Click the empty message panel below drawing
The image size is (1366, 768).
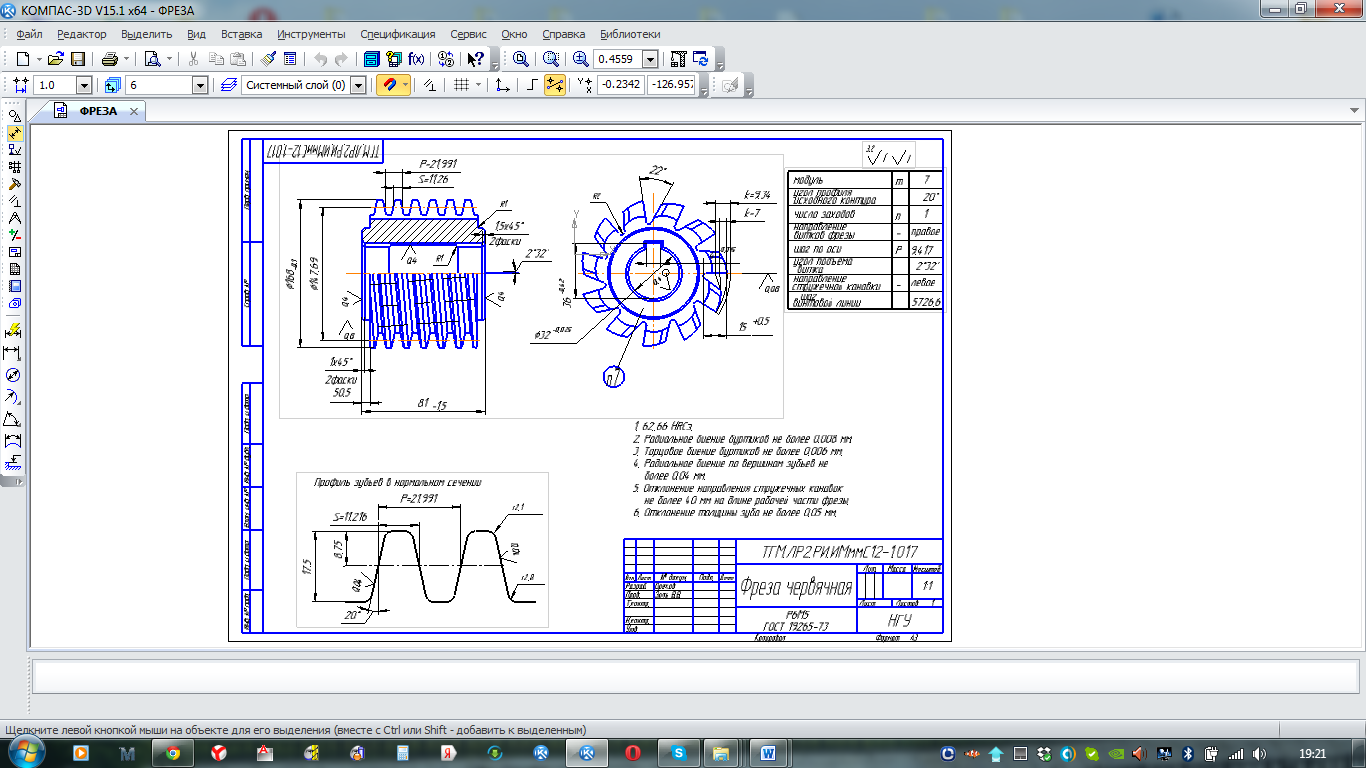click(695, 676)
